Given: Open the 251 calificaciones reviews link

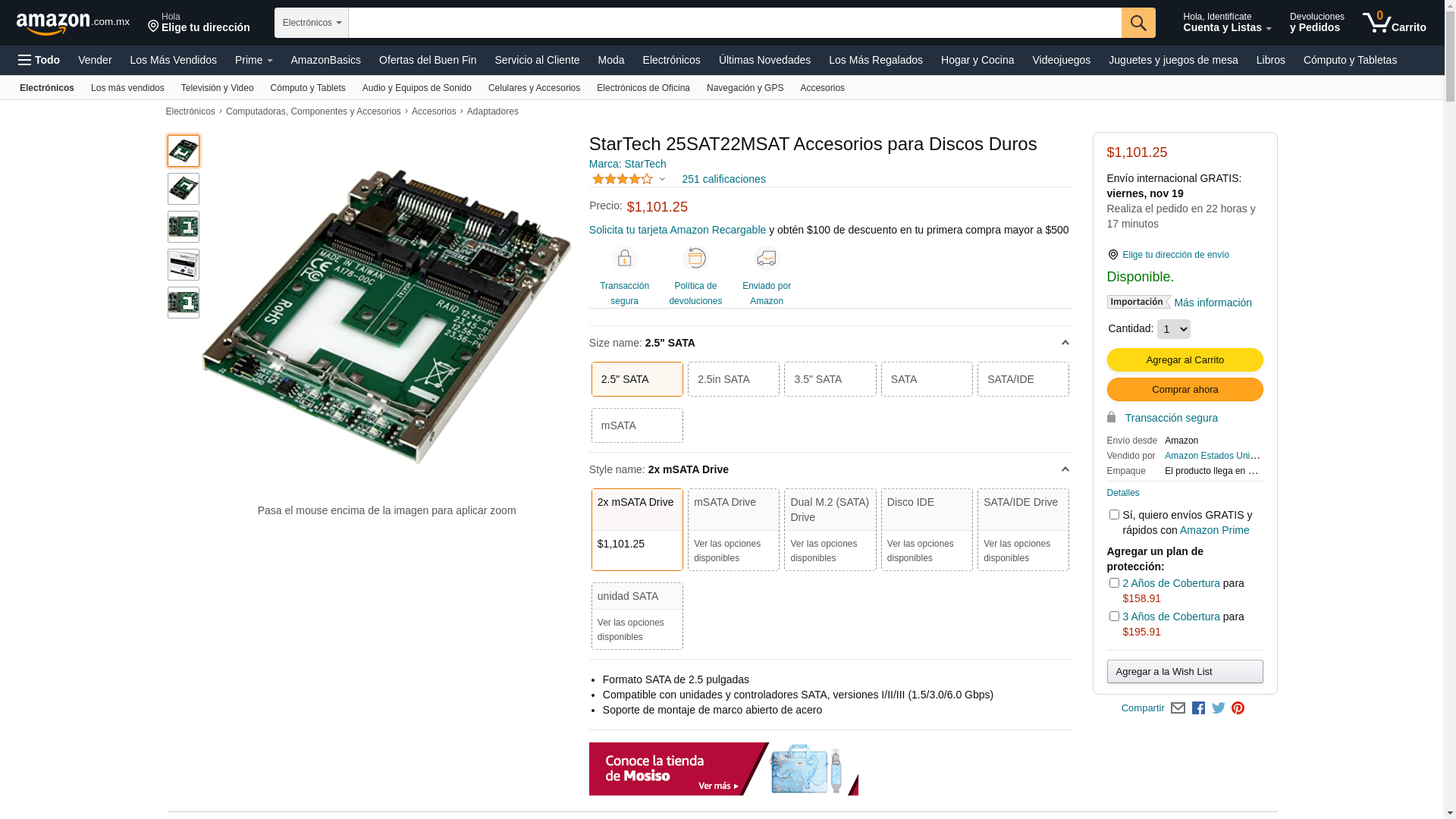Looking at the screenshot, I should click(723, 179).
